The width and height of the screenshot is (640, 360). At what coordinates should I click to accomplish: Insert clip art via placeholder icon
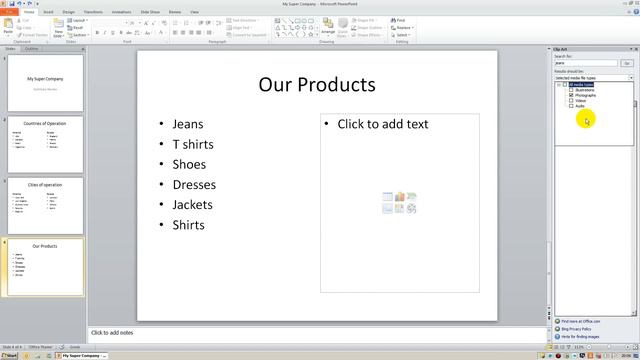400,209
